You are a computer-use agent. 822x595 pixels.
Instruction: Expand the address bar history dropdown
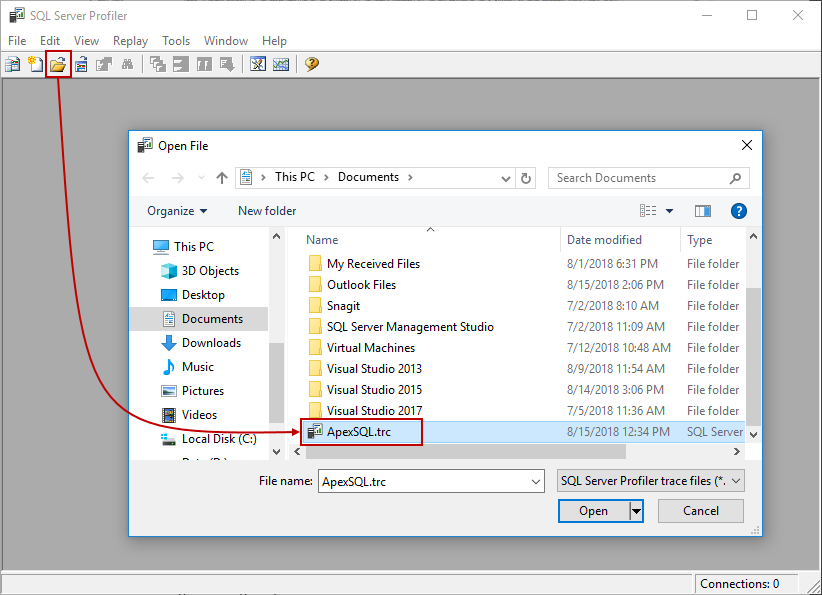[x=505, y=178]
